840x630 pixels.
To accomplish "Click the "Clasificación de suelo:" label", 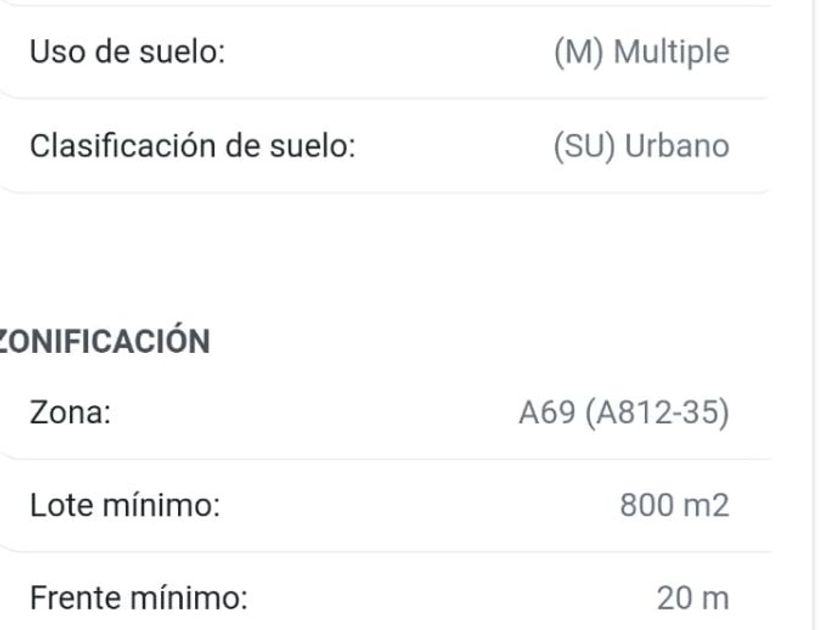I will click(193, 145).
